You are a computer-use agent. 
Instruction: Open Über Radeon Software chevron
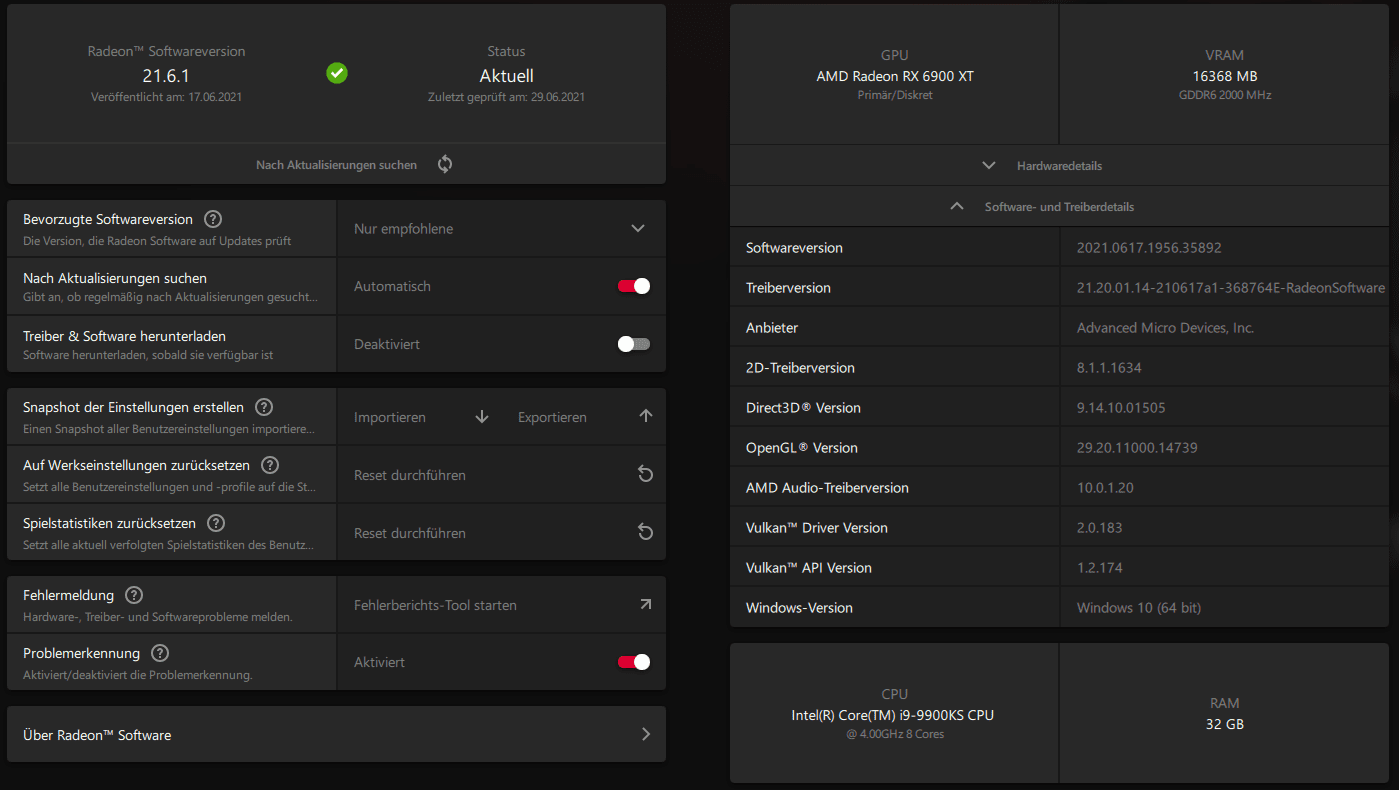tap(646, 734)
